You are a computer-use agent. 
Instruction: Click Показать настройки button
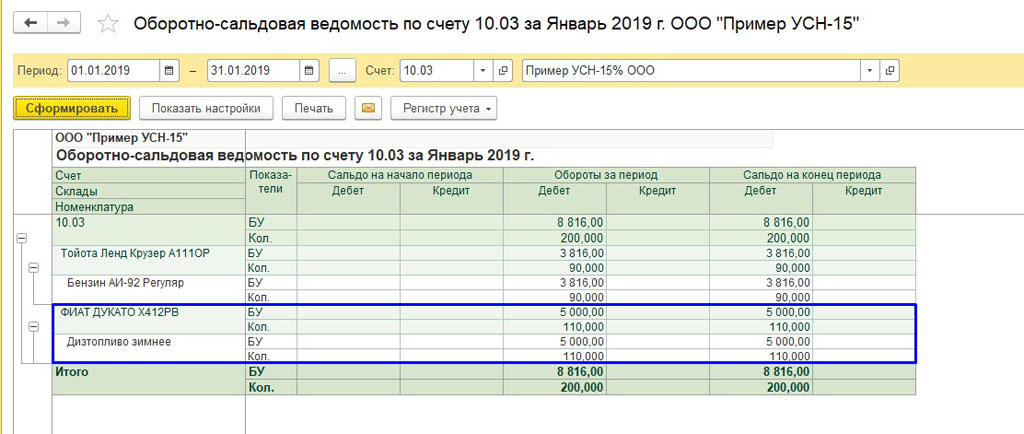pyautogui.click(x=206, y=108)
